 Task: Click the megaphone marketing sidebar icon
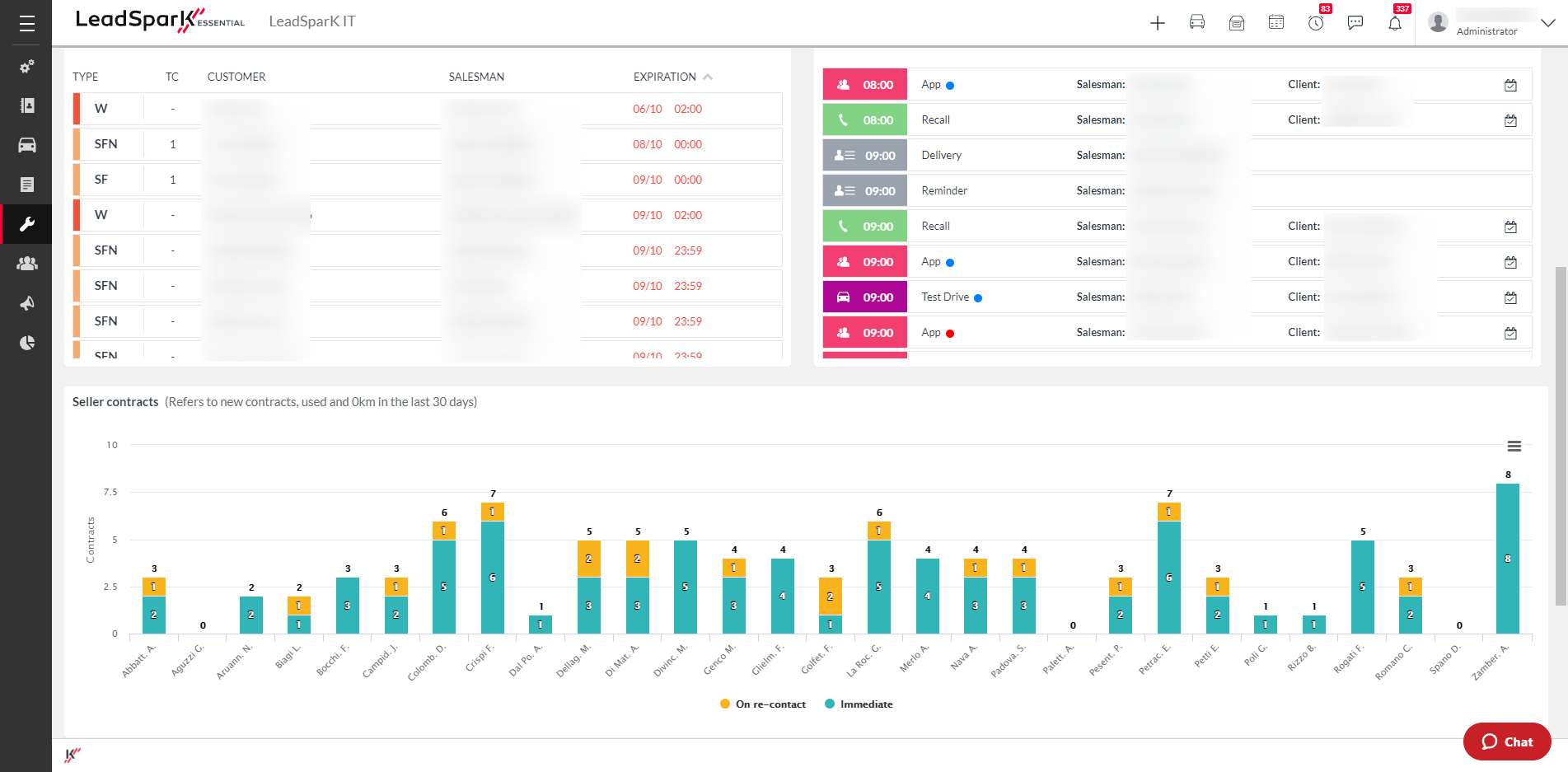(26, 303)
